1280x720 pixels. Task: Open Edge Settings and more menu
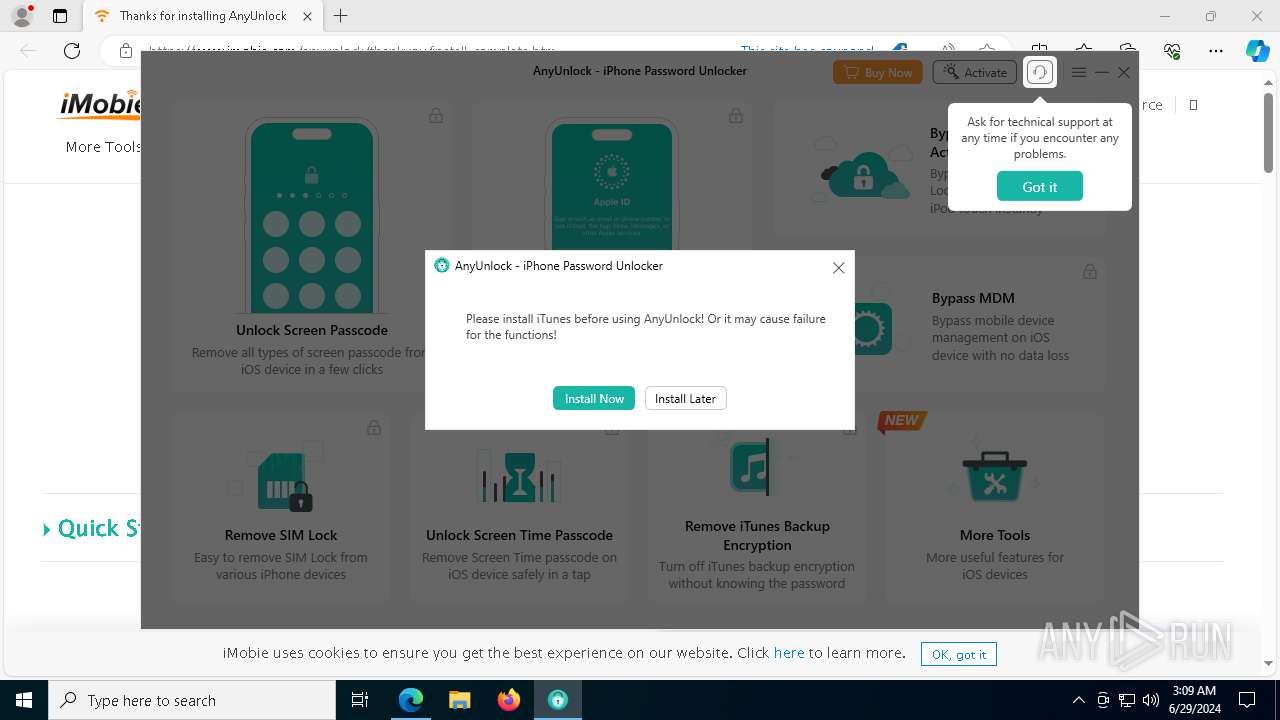tap(1216, 50)
